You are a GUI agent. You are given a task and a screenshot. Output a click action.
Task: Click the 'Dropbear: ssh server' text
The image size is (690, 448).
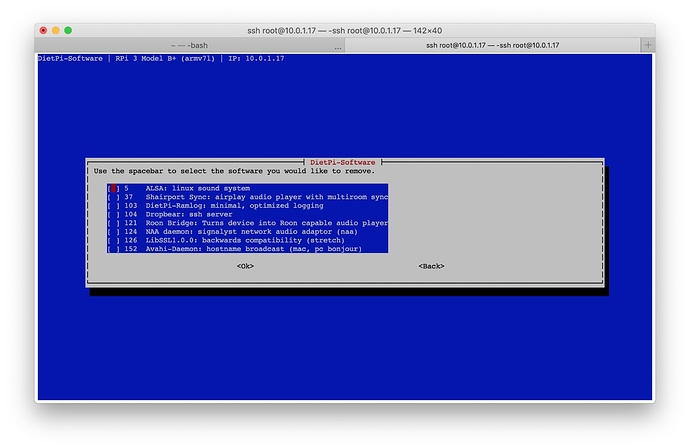(x=189, y=214)
